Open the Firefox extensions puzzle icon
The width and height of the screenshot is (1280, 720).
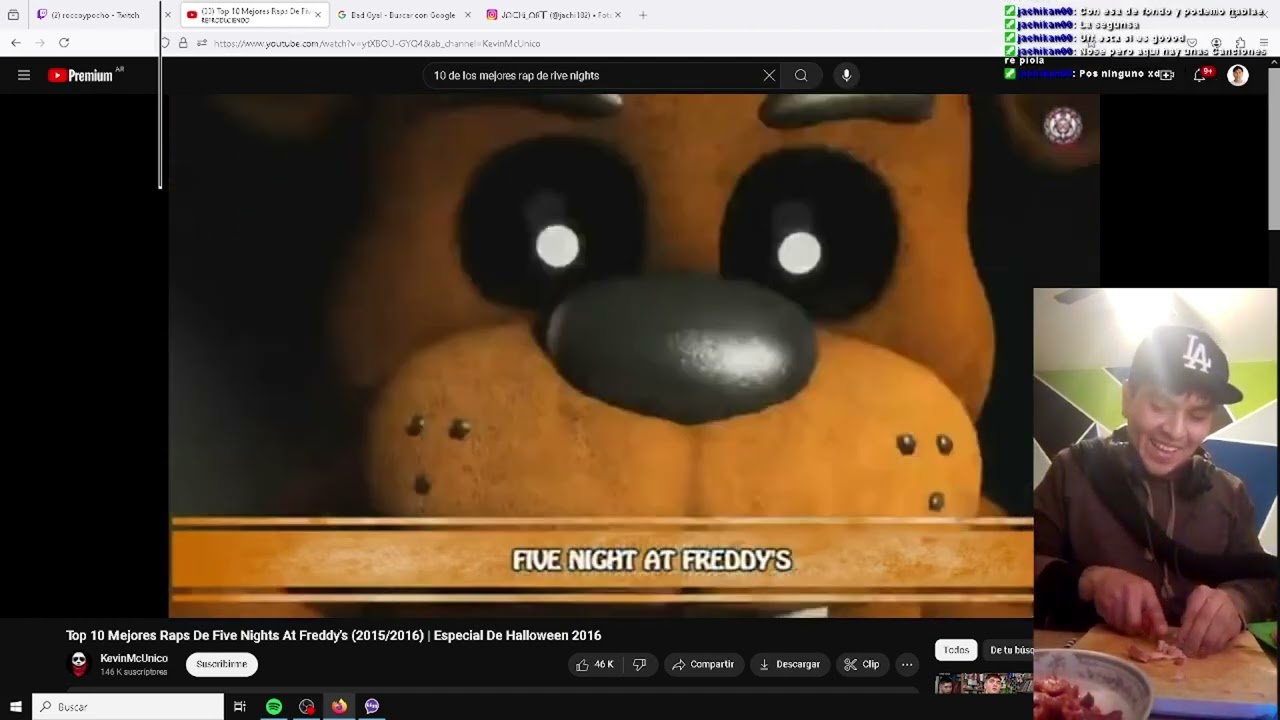(1240, 43)
